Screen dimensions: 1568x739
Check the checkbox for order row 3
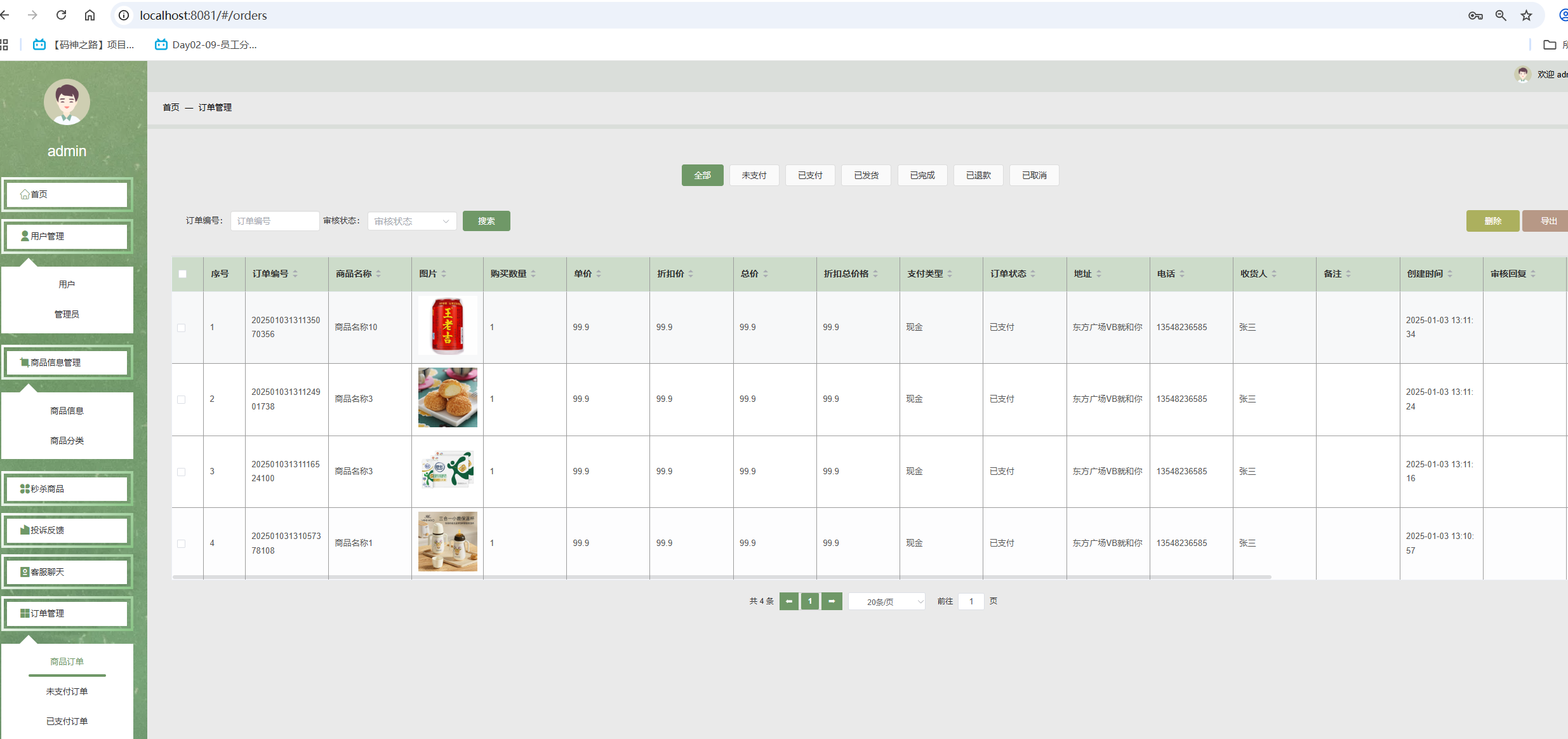point(182,472)
